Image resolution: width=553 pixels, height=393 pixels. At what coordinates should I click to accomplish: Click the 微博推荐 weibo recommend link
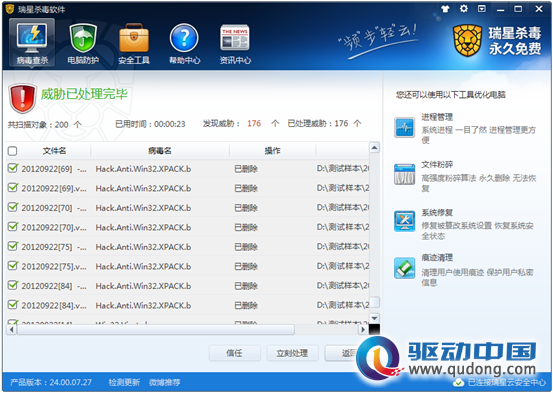164,382
